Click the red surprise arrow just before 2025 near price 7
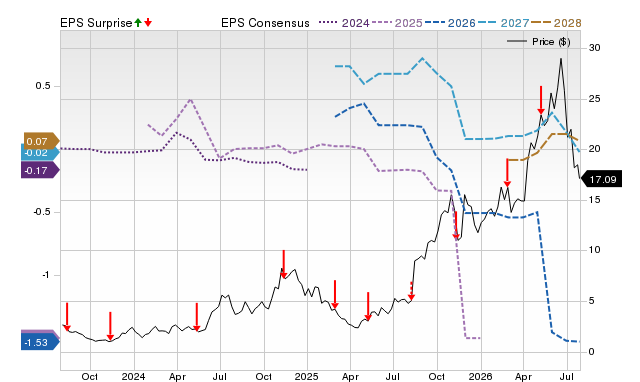 [284, 264]
